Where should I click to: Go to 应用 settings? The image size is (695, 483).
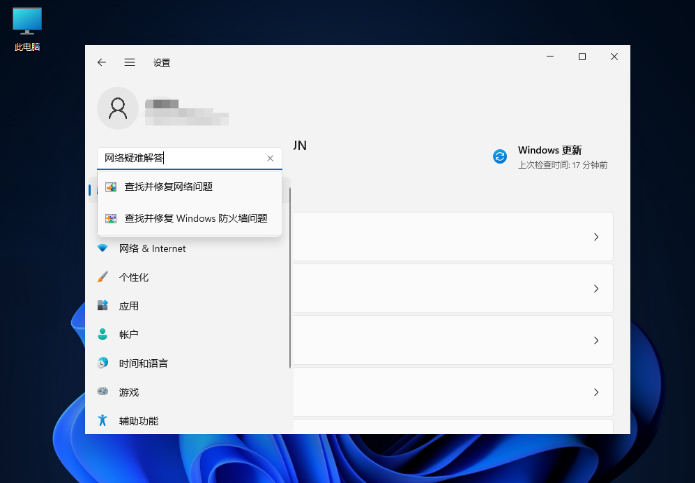(128, 306)
